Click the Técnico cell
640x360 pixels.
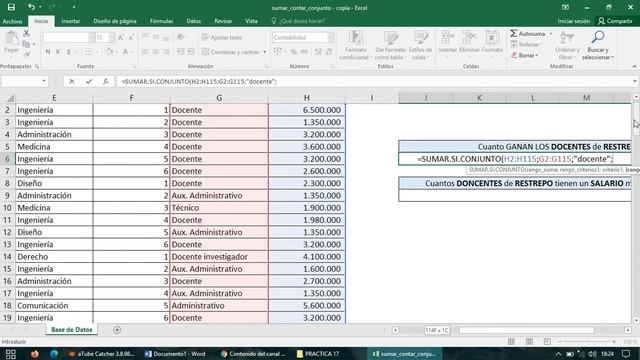219,208
